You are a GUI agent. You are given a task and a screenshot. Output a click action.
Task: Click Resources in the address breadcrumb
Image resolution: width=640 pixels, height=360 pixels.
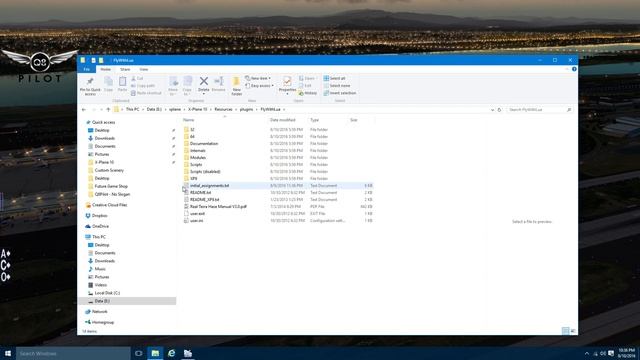pyautogui.click(x=223, y=109)
